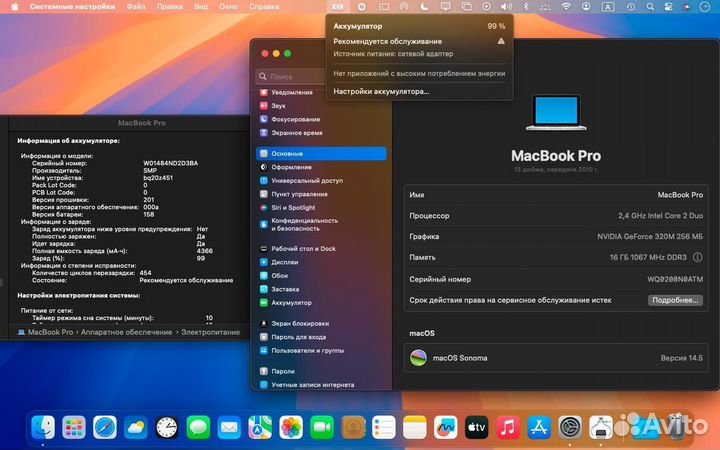
Task: Open Contacts from the Dock
Action: coord(353,428)
